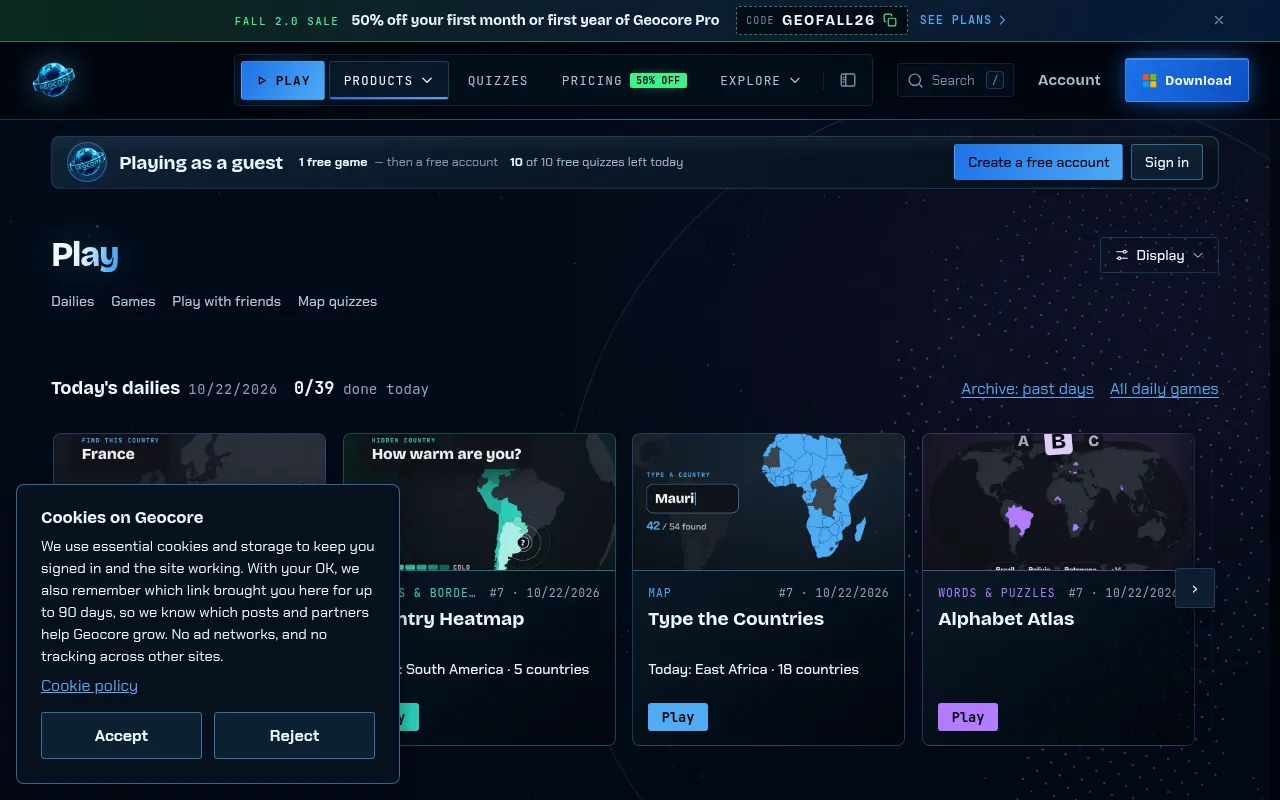Screen dimensions: 1280x800
Task: Select Map quizzes section
Action: [337, 301]
